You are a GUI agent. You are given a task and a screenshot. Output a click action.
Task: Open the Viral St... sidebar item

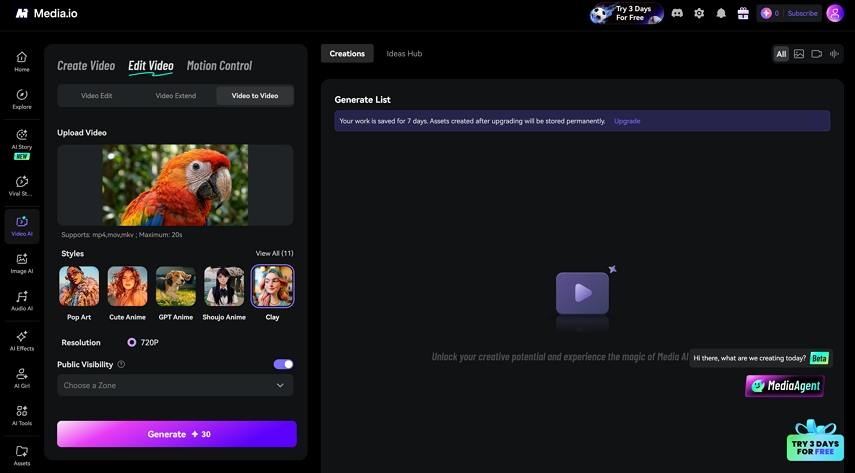click(22, 186)
